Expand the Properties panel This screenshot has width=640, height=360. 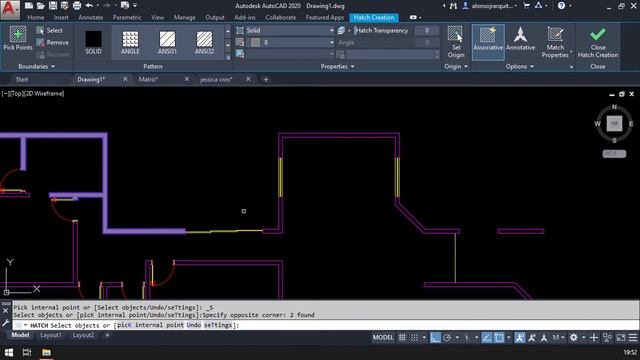(337, 66)
